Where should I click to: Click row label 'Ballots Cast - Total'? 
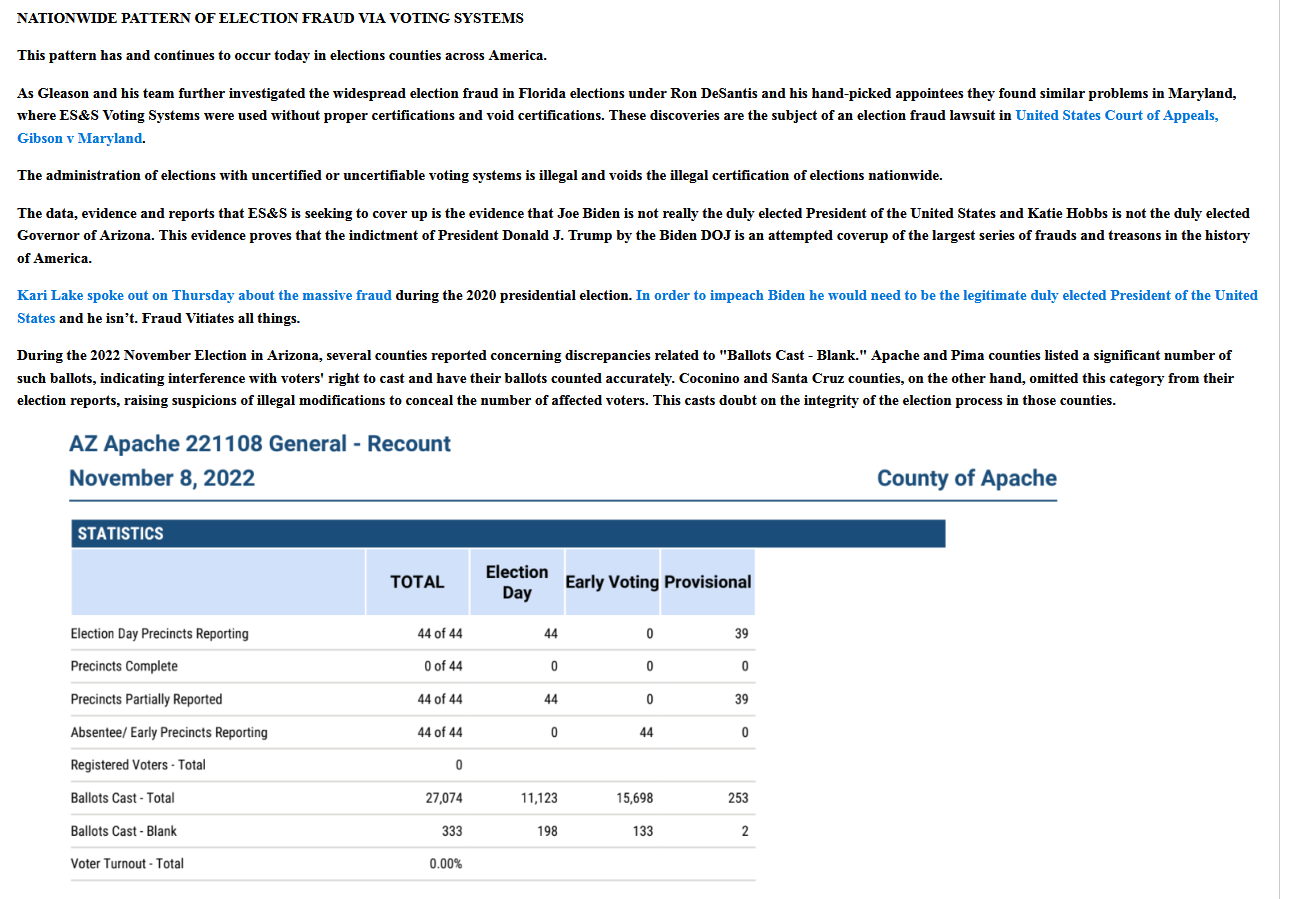point(122,798)
